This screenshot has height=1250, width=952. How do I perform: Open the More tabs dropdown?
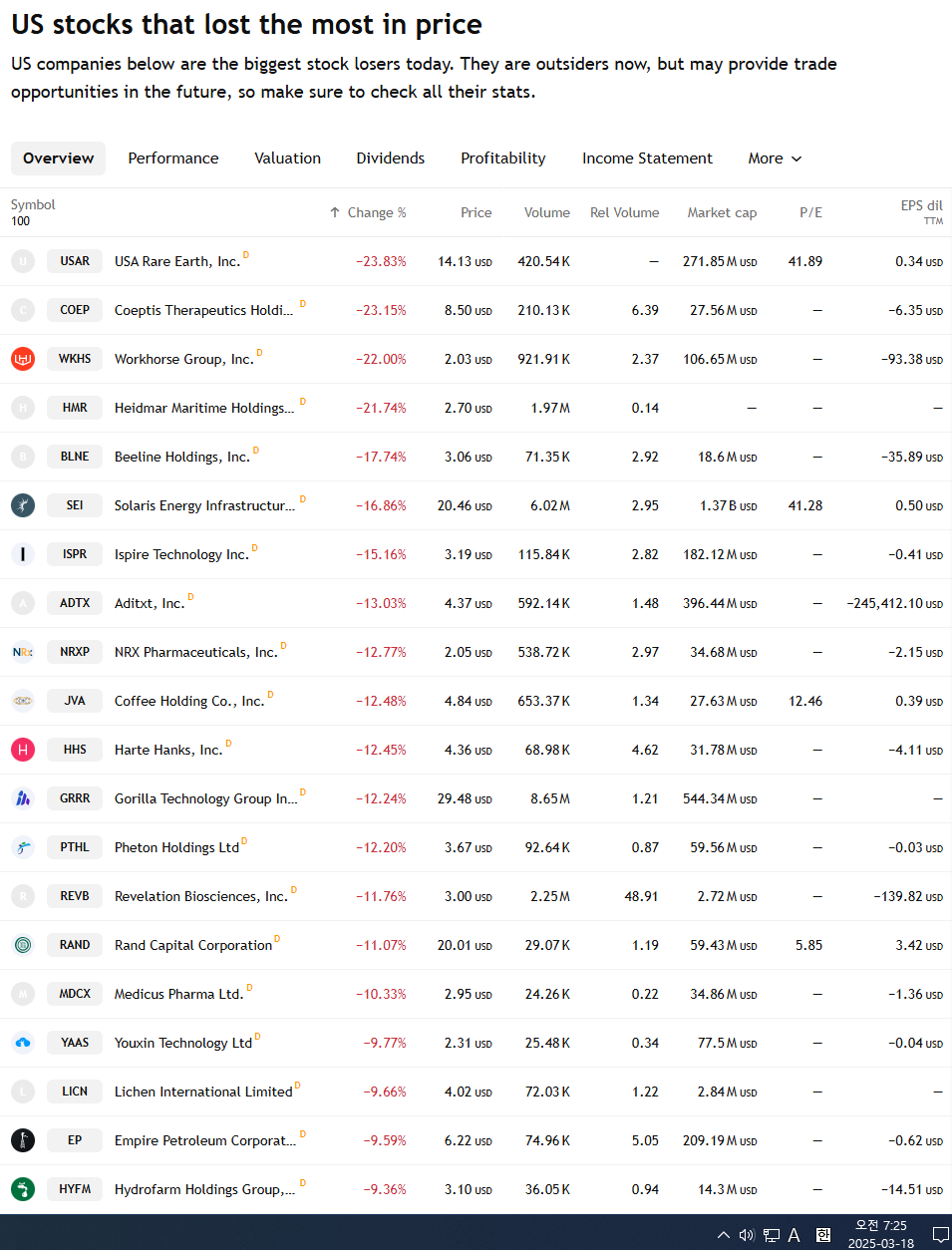775,158
